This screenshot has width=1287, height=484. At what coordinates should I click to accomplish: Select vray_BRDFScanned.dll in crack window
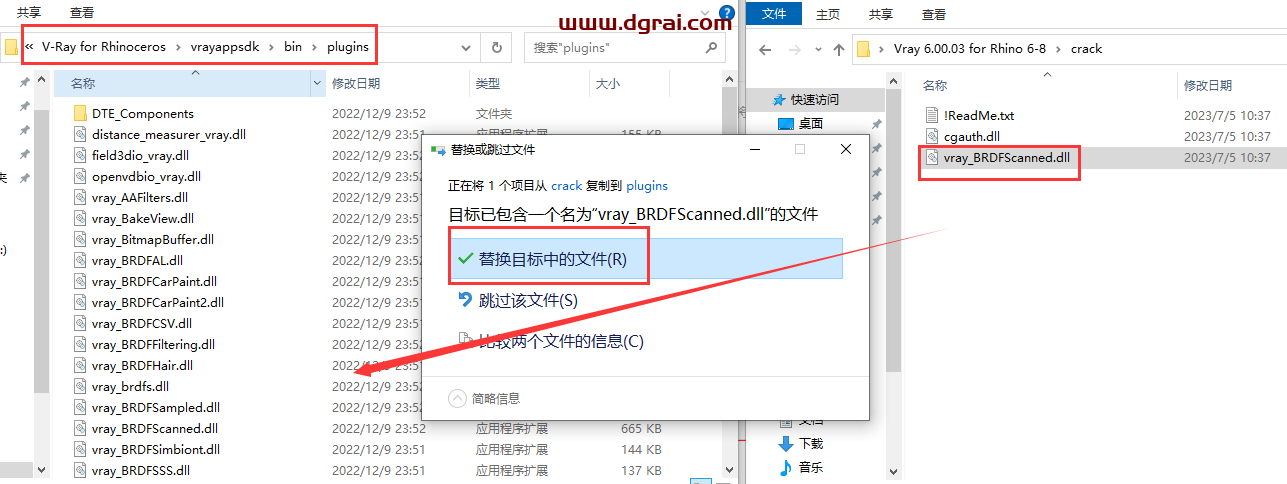pyautogui.click(x=1006, y=157)
